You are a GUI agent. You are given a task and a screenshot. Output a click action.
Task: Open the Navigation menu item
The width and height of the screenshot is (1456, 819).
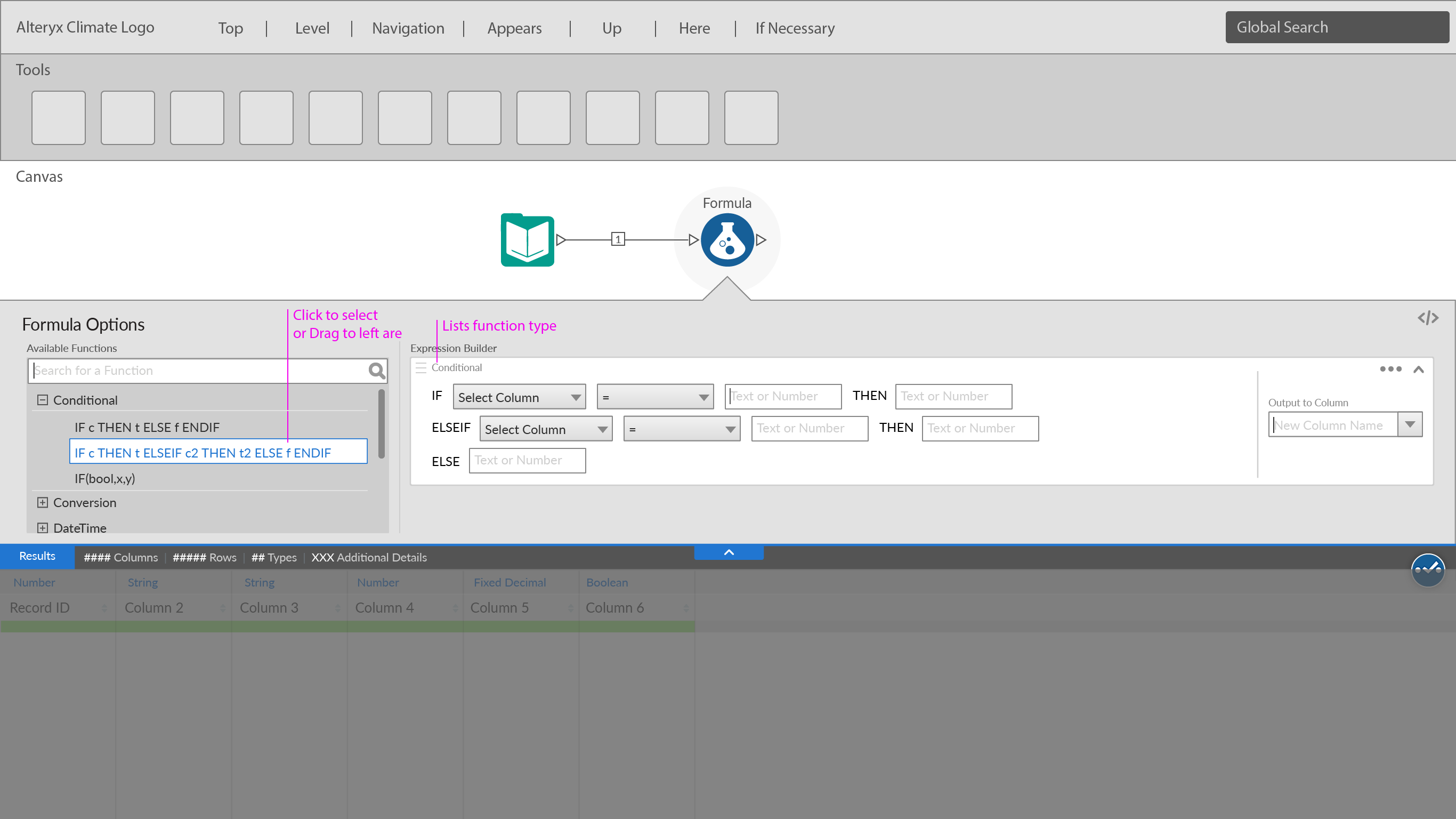point(408,28)
